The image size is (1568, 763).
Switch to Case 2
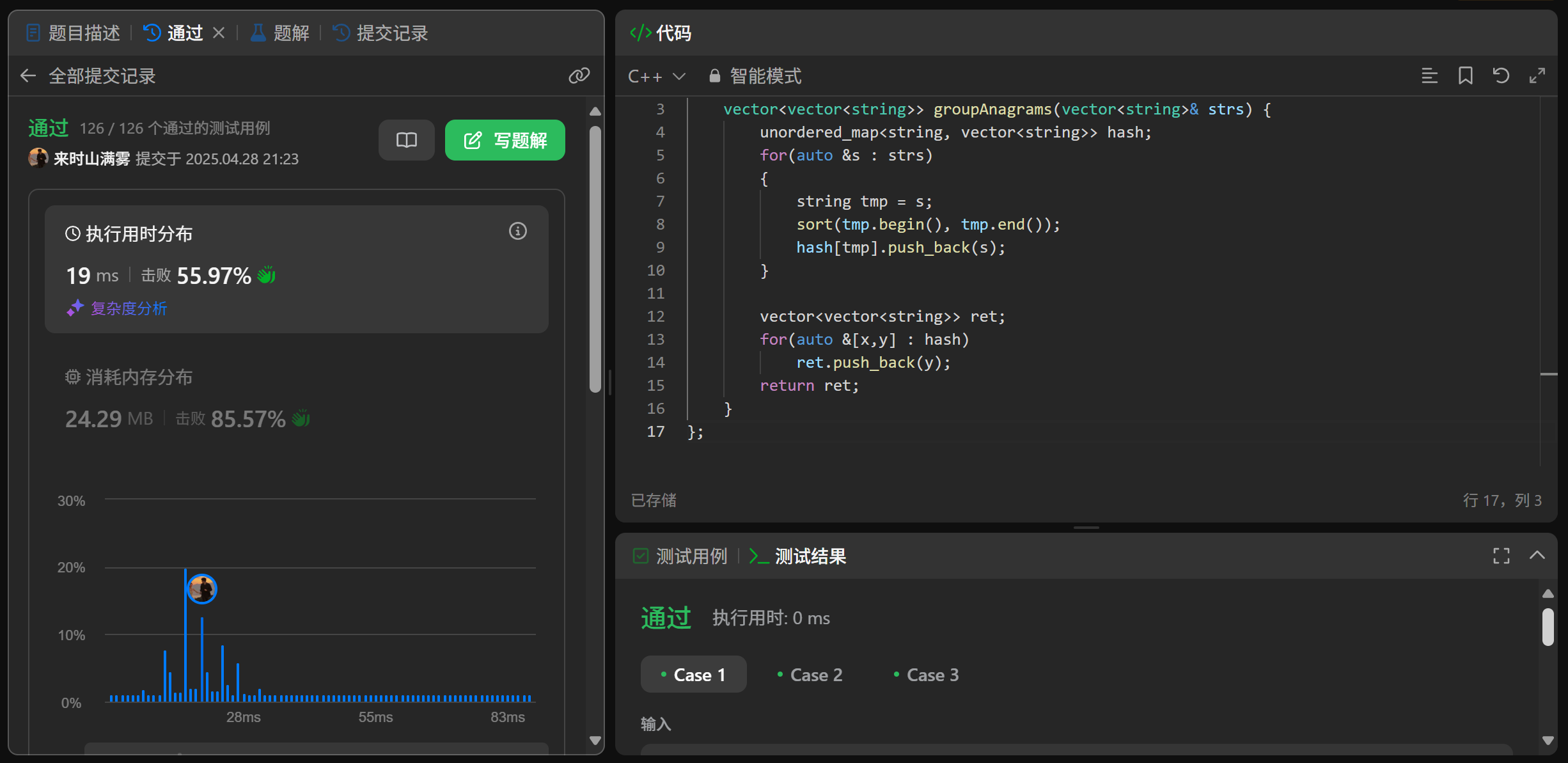810,675
